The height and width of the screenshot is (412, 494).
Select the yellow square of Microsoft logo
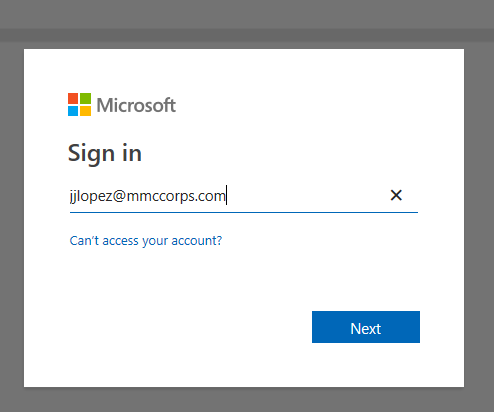click(85, 111)
